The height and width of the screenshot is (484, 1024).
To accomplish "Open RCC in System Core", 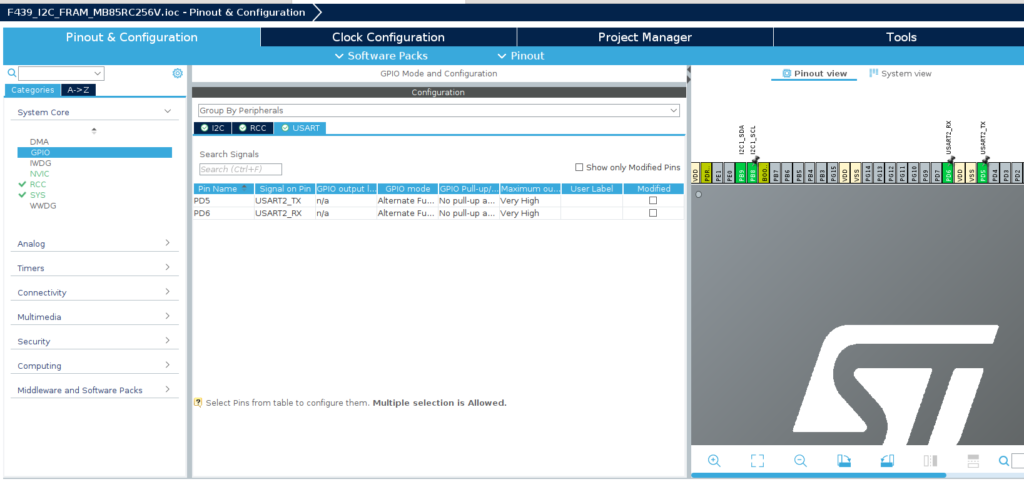I will click(38, 184).
